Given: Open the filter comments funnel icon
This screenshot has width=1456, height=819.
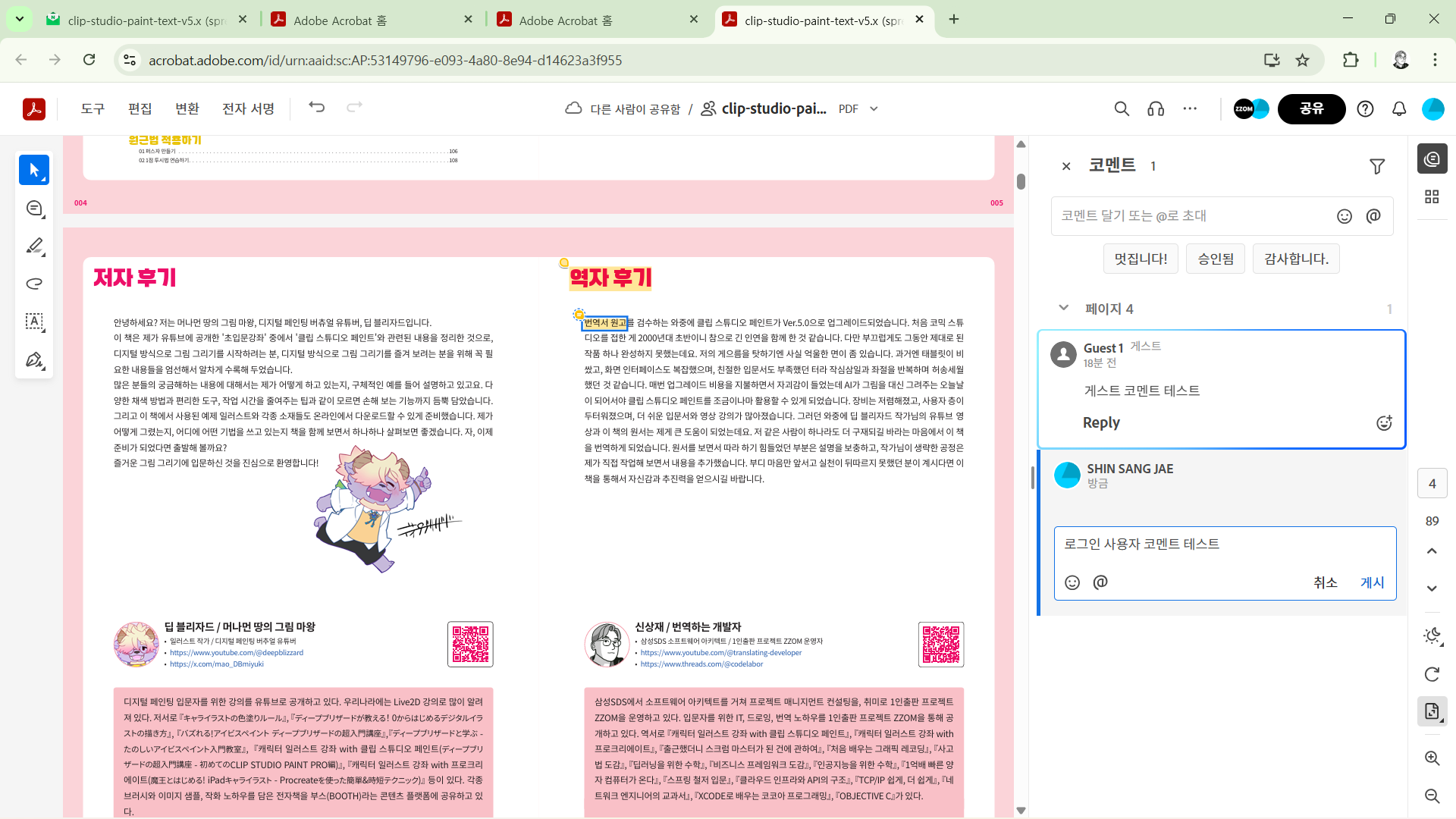Looking at the screenshot, I should point(1377,166).
